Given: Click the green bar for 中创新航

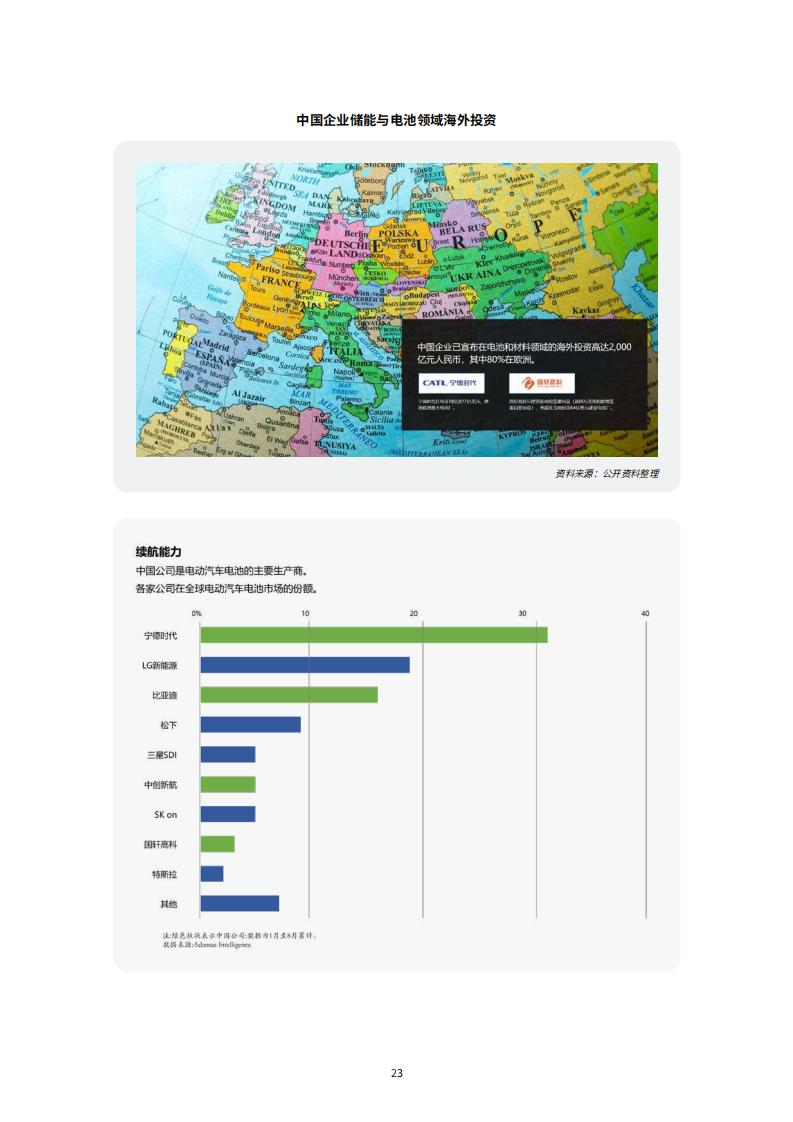Looking at the screenshot, I should 228,784.
